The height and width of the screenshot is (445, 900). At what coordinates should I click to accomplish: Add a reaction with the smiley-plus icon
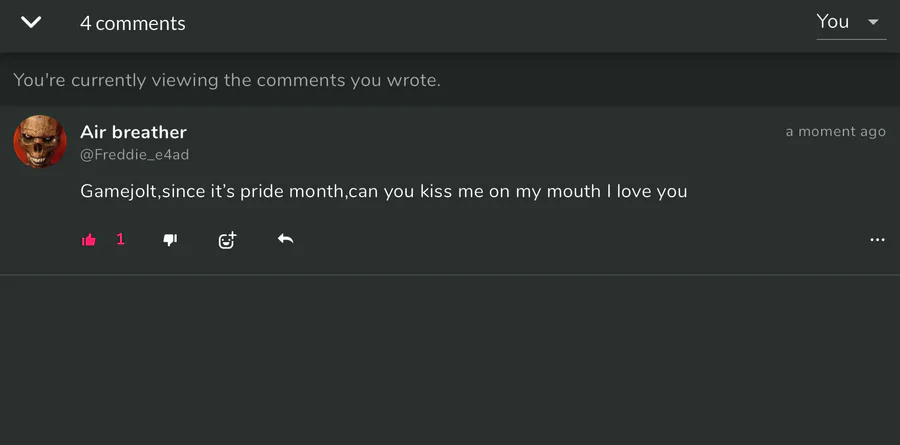coord(227,240)
